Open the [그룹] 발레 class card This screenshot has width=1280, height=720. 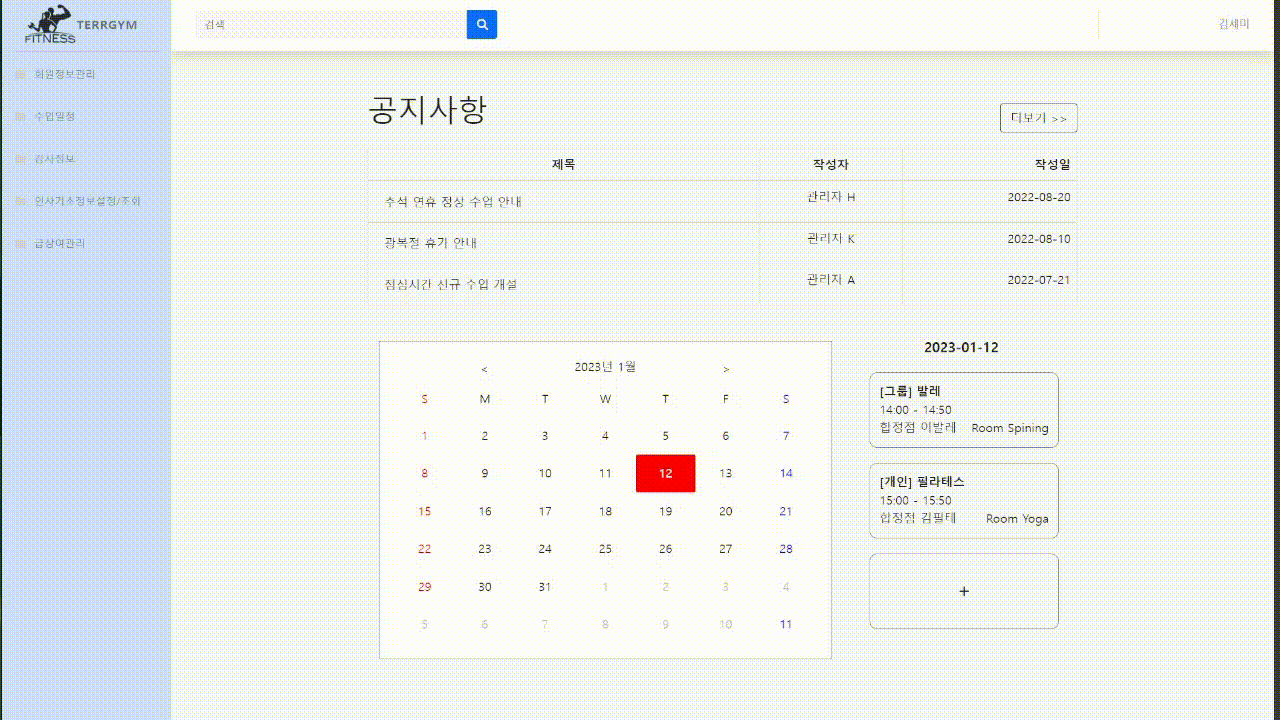964,410
